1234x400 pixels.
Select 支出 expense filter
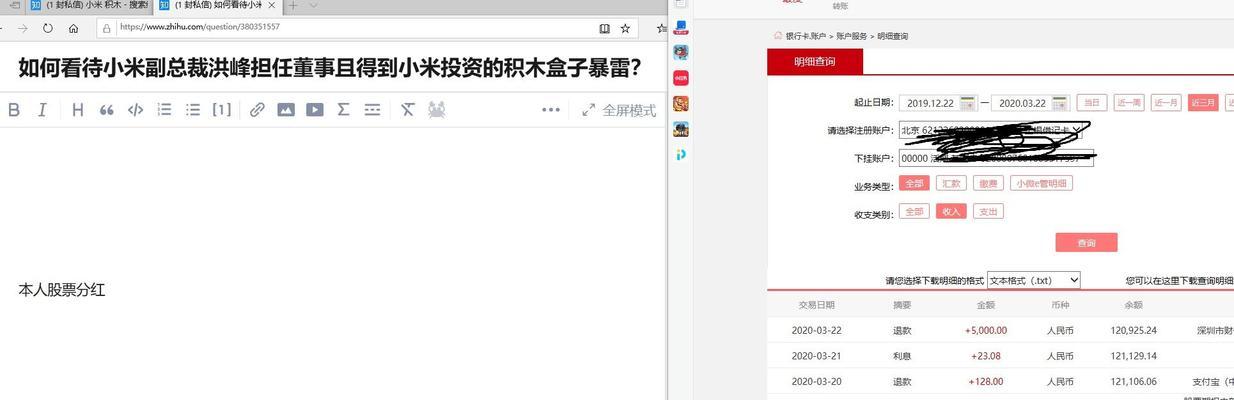[988, 211]
